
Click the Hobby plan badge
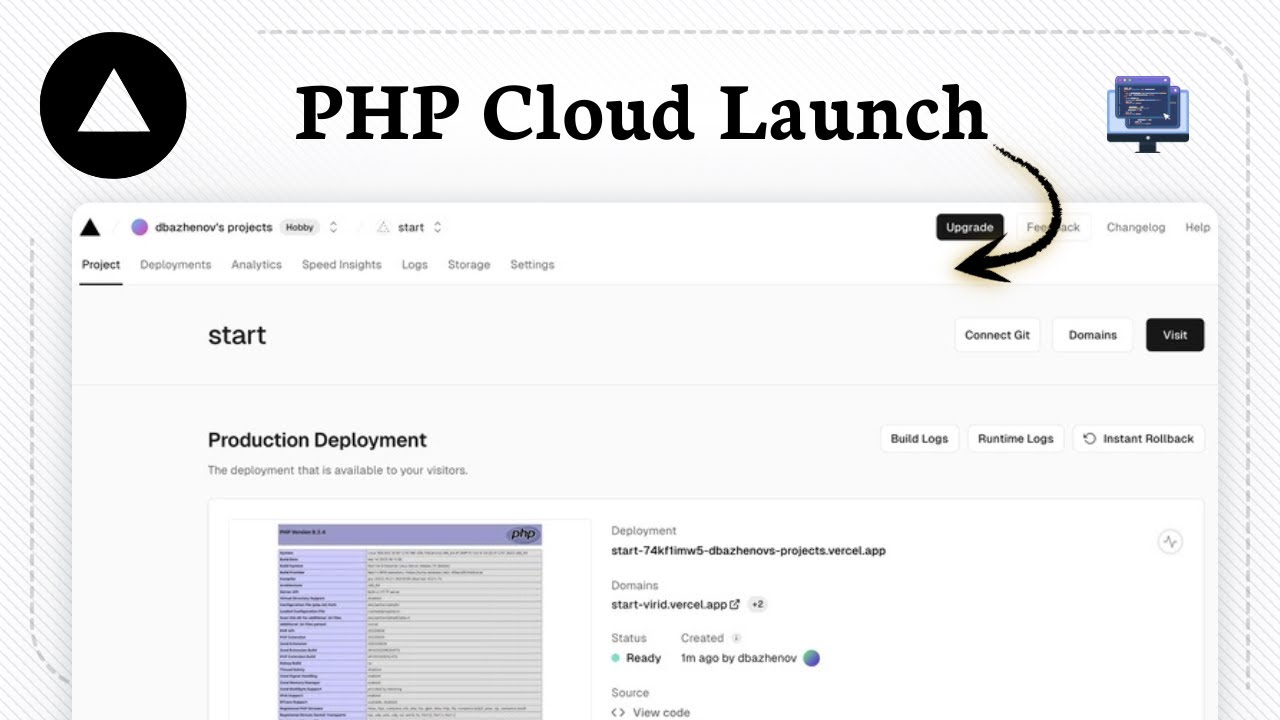[x=299, y=227]
